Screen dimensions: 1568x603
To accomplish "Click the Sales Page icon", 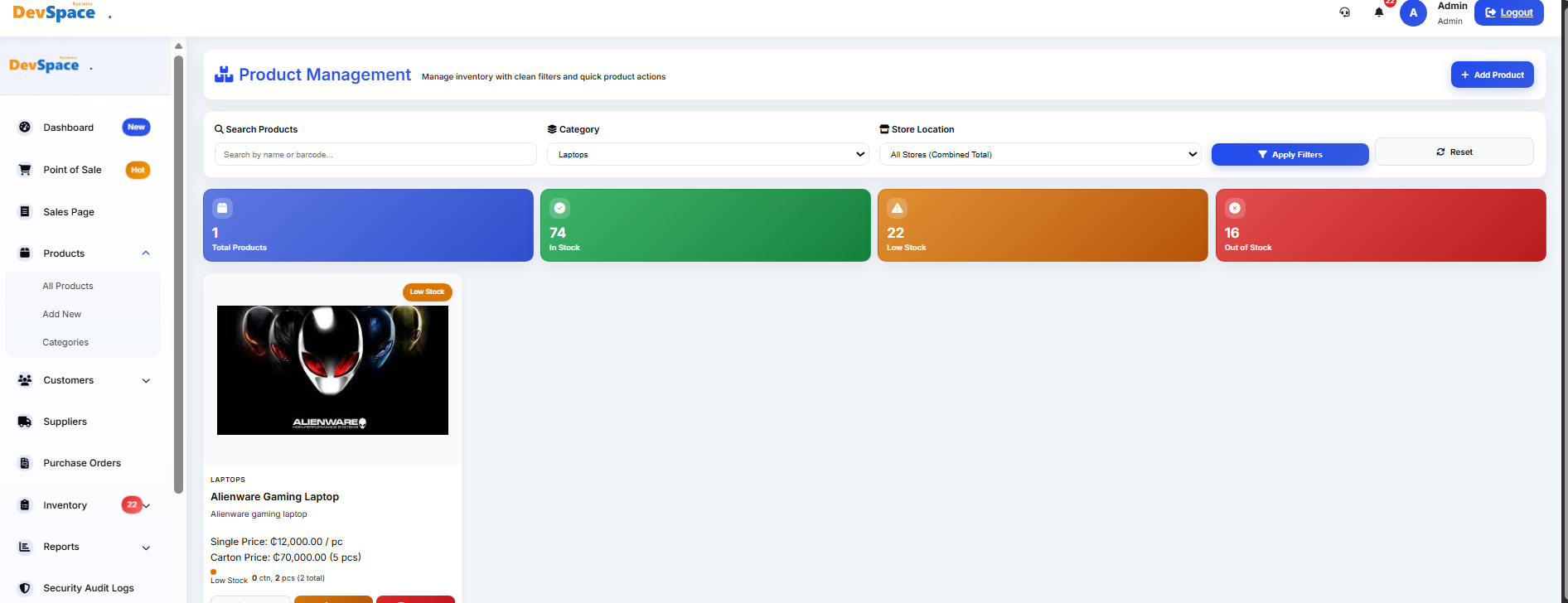I will [25, 212].
